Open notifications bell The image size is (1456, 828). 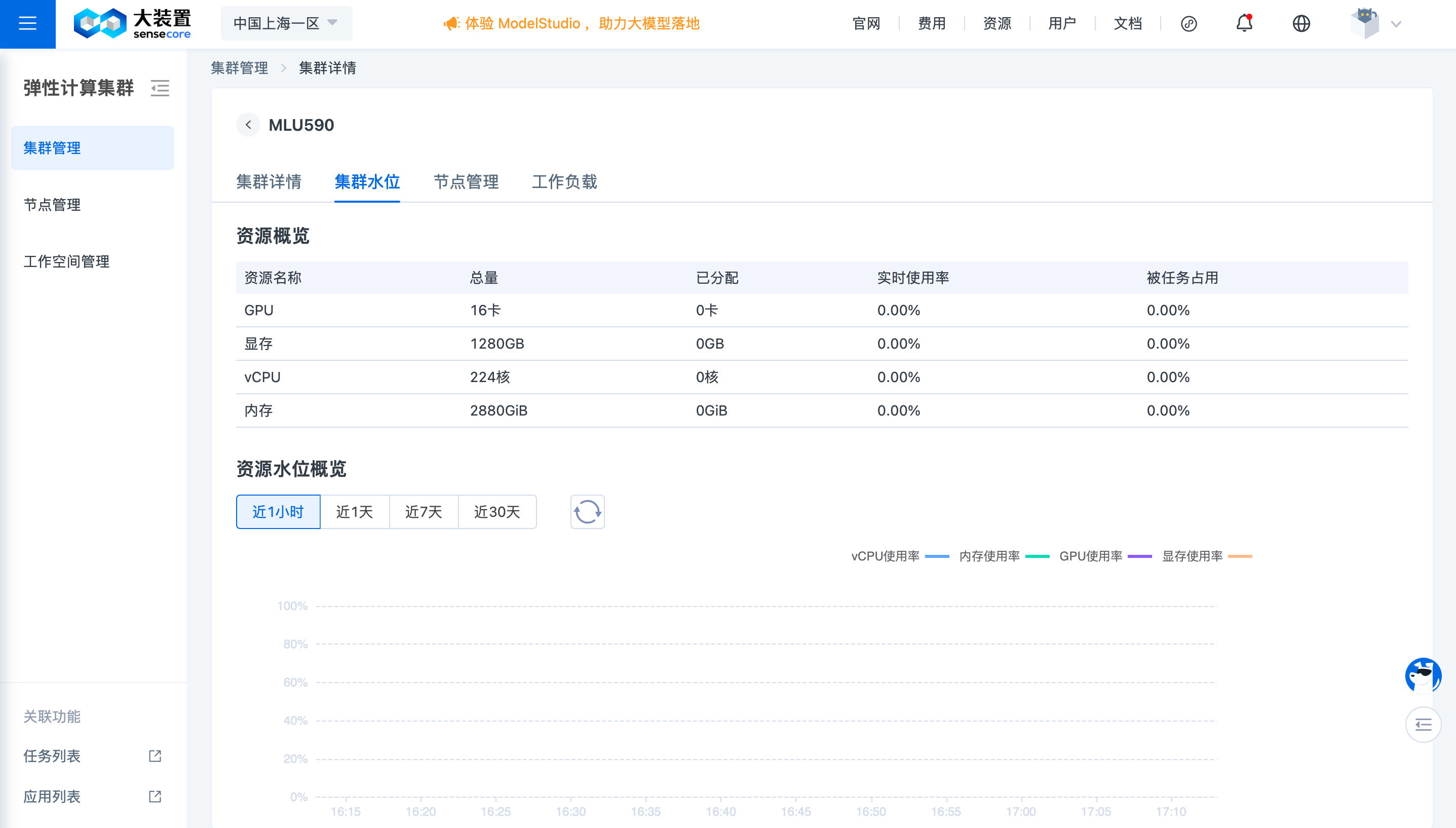1244,23
